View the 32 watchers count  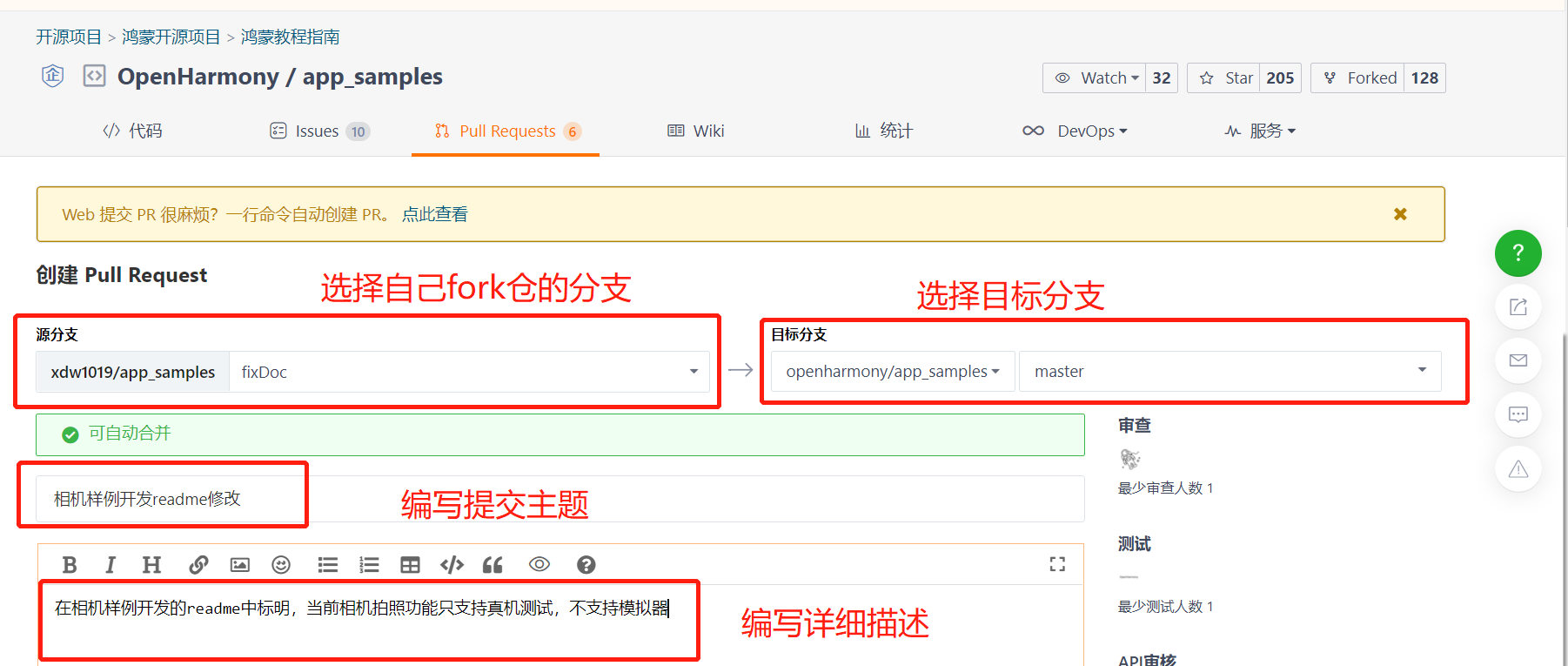click(x=1162, y=78)
